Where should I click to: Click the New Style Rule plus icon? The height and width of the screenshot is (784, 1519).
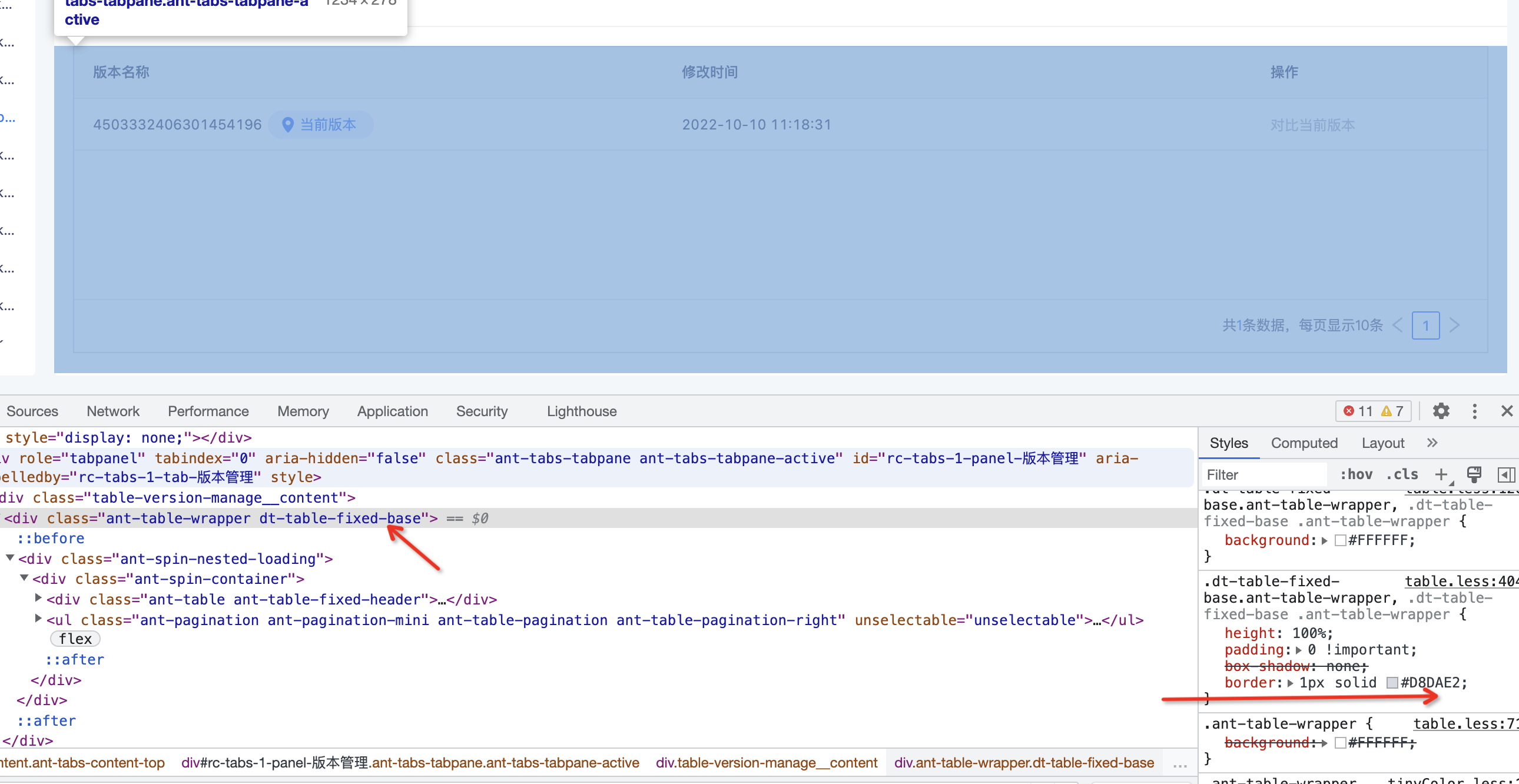[1442, 474]
